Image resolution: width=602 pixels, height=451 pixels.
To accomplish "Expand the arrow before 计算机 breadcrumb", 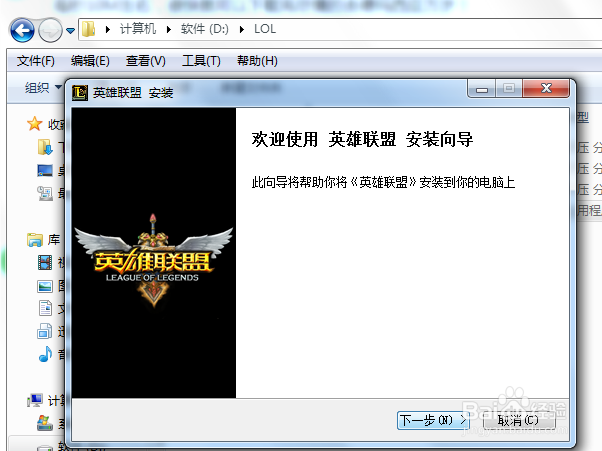I will point(108,30).
